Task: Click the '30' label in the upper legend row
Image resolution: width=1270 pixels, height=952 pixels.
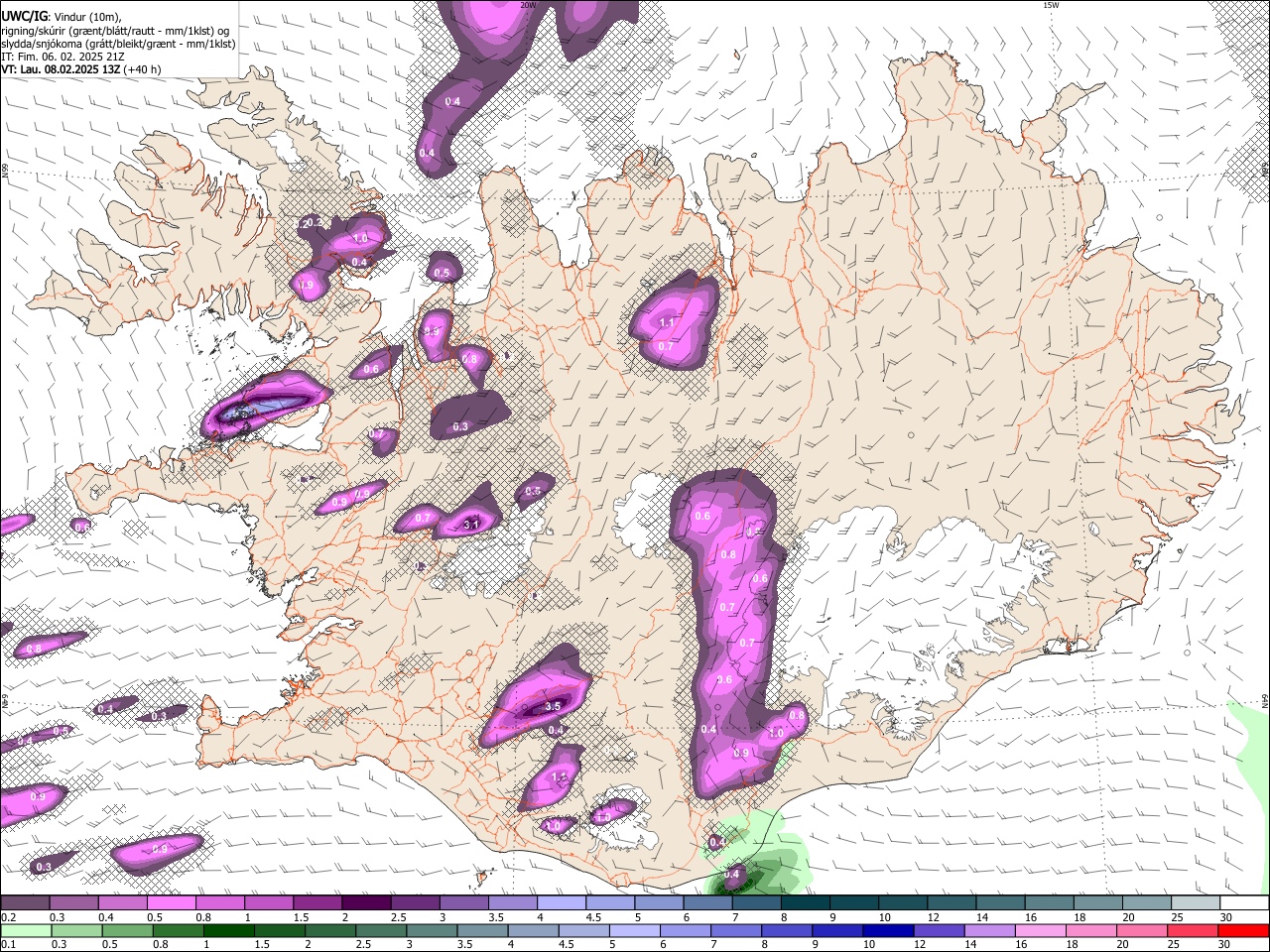Action: pyautogui.click(x=1226, y=917)
